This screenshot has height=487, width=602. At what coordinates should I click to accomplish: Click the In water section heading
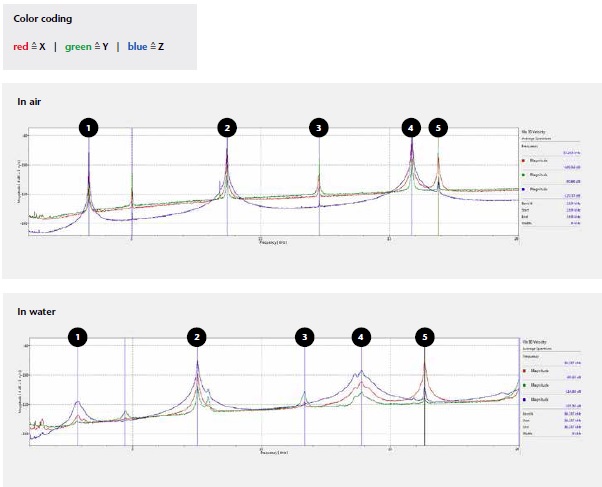pyautogui.click(x=38, y=311)
